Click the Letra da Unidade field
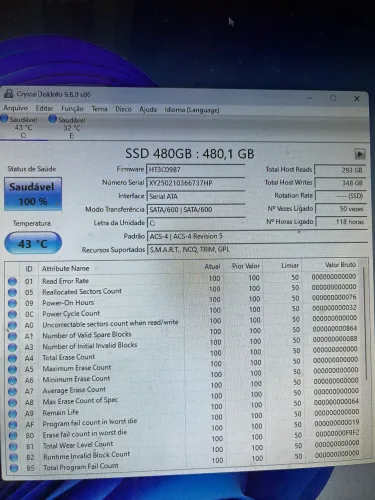The width and height of the screenshot is (375, 500). (x=196, y=223)
